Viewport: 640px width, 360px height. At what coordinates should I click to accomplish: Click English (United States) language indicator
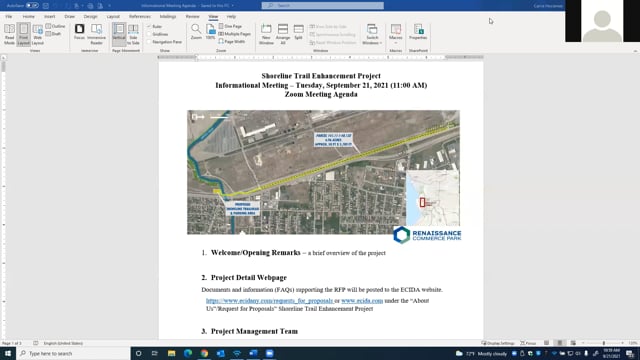(x=63, y=343)
